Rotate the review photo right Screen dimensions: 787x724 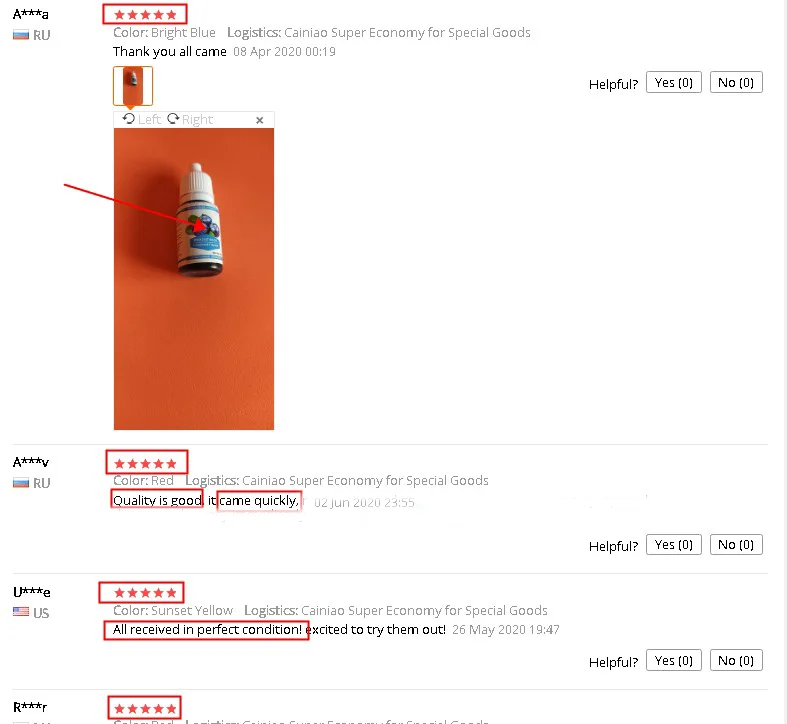click(x=190, y=119)
